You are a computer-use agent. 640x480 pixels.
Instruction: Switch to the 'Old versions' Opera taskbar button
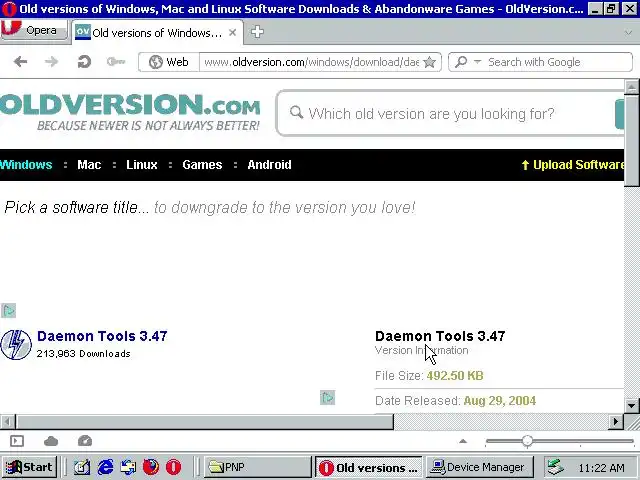coord(369,467)
